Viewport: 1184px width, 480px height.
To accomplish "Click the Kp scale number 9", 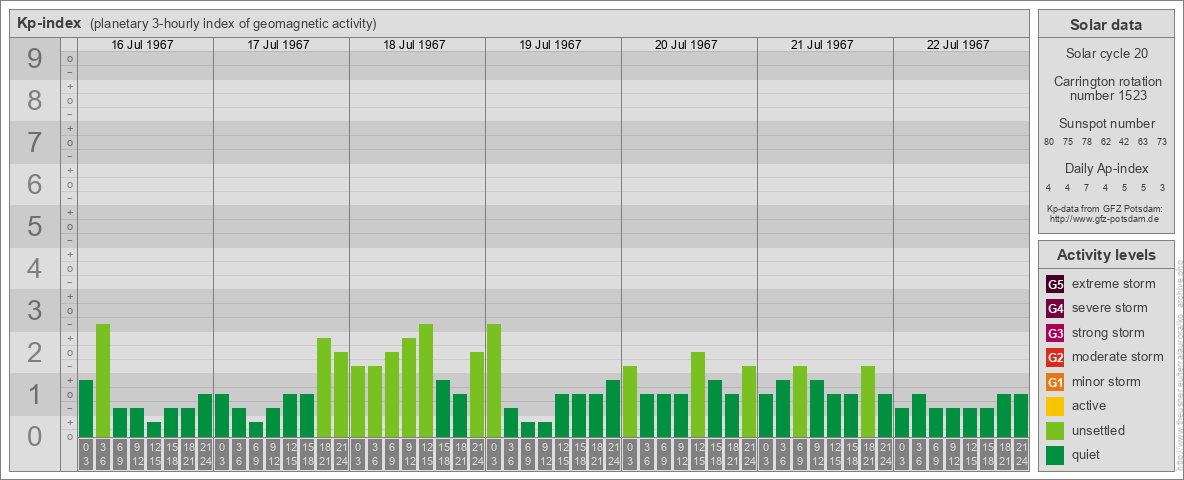I will coord(35,59).
